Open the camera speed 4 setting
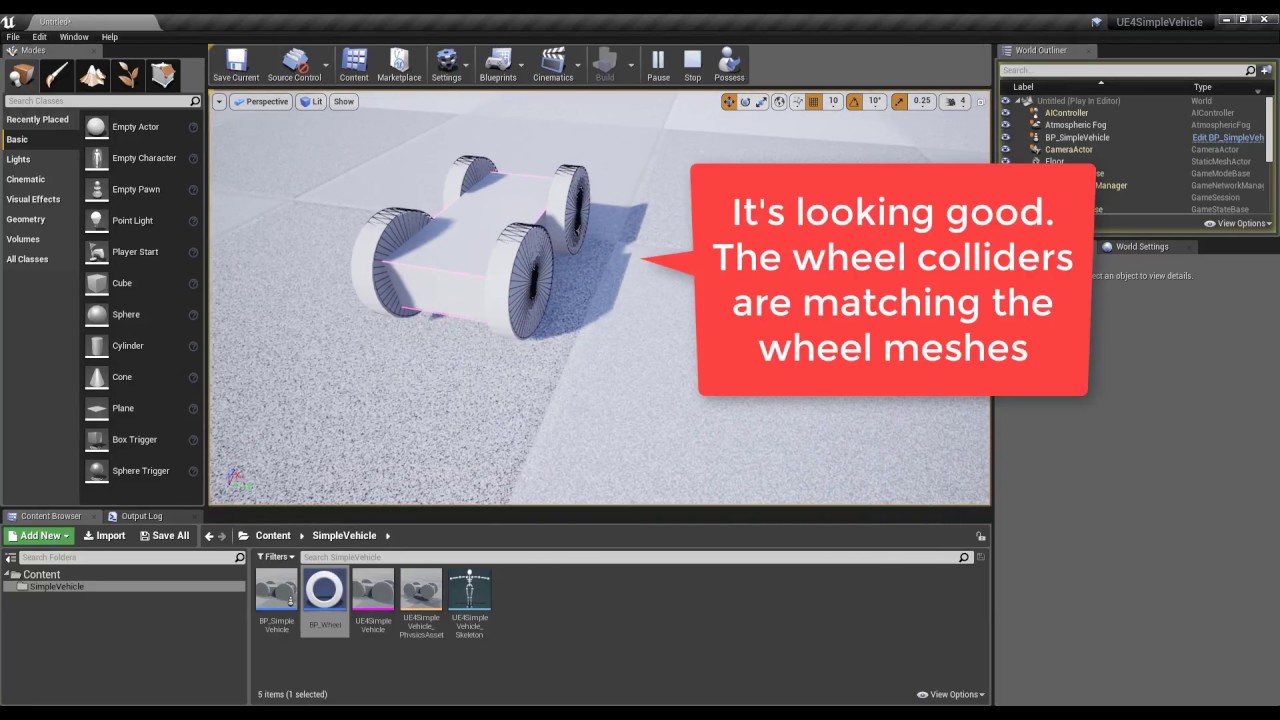The image size is (1280, 720). (957, 101)
